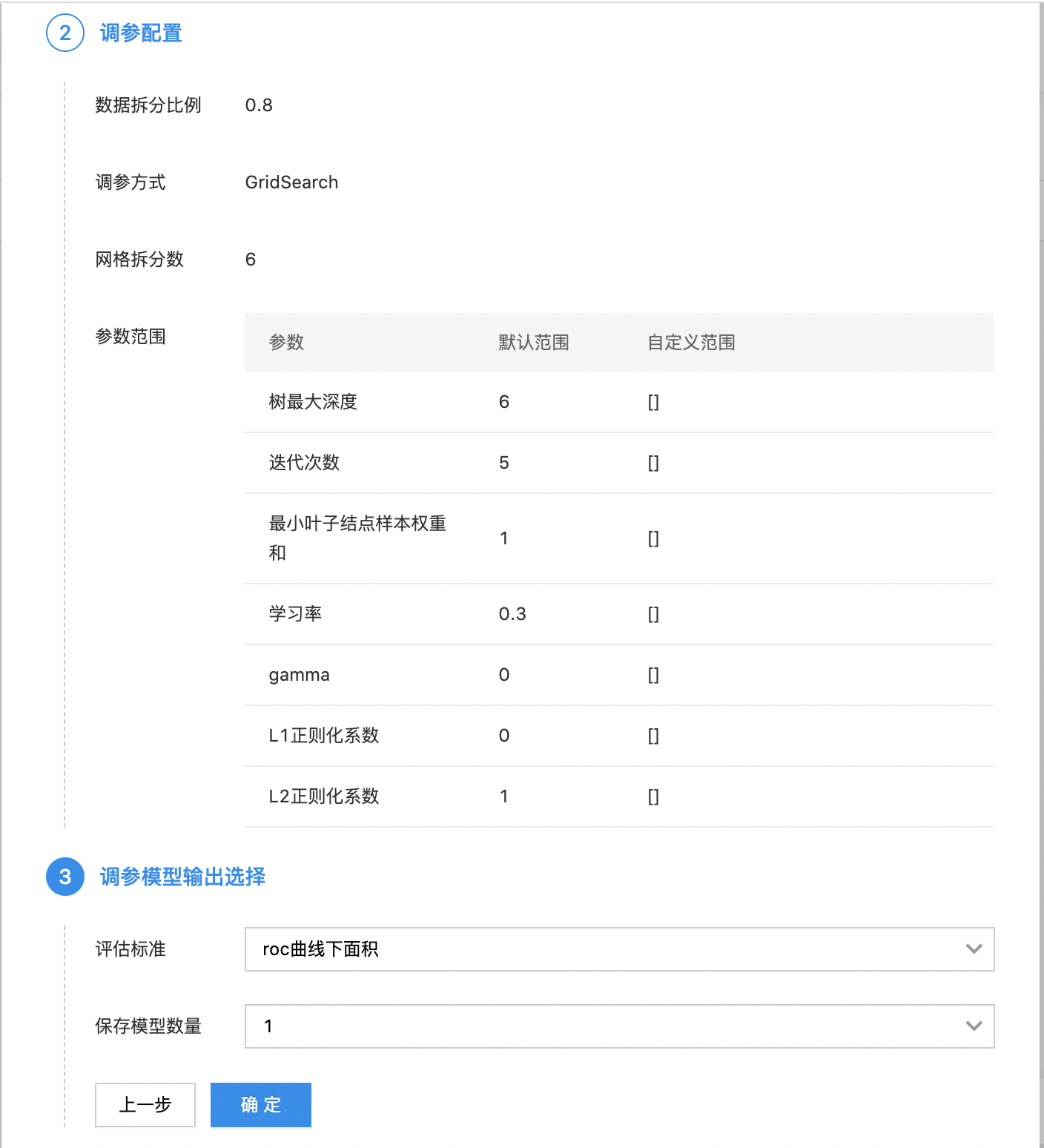Viewport: 1044px width, 1148px height.
Task: Click the step 2 circle icon
Action: coord(65,33)
